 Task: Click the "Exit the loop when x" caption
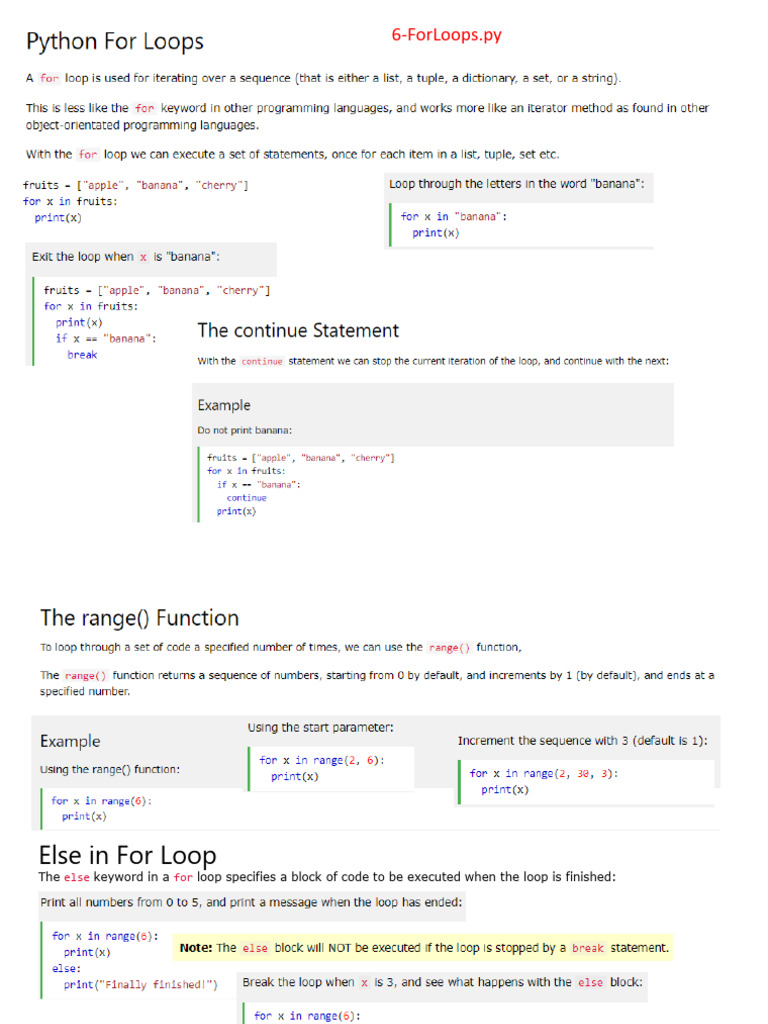pos(125,257)
